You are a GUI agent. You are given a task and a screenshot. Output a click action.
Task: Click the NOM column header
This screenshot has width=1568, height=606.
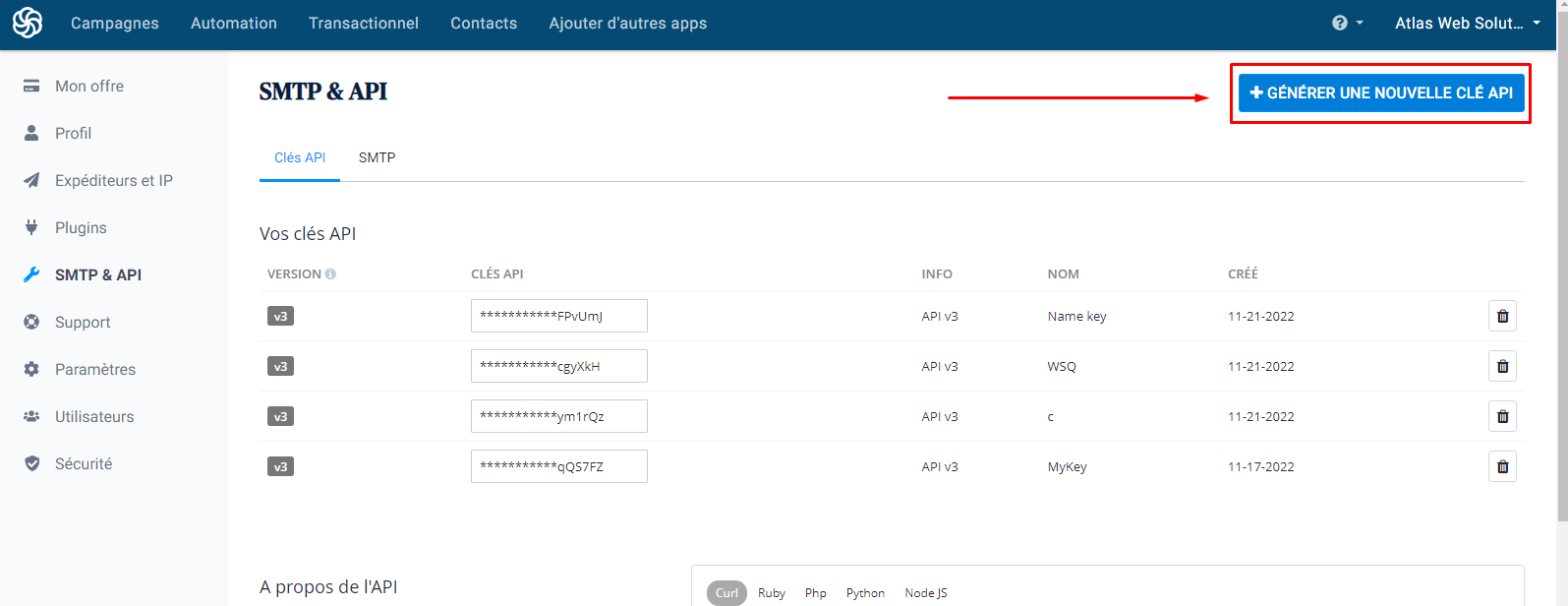(x=1063, y=273)
